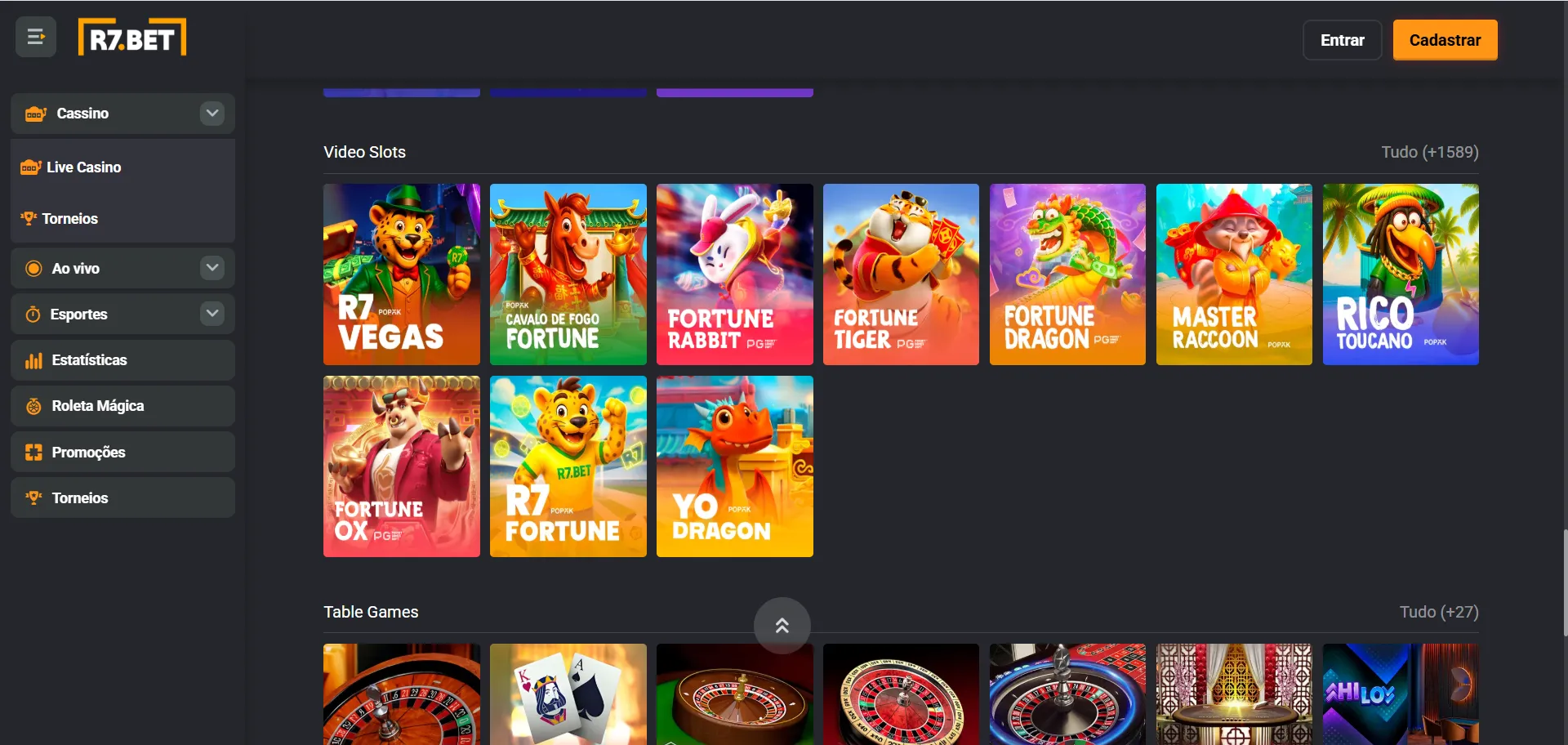1568x745 pixels.
Task: Click the Live Casino sidebar icon
Action: (x=31, y=167)
